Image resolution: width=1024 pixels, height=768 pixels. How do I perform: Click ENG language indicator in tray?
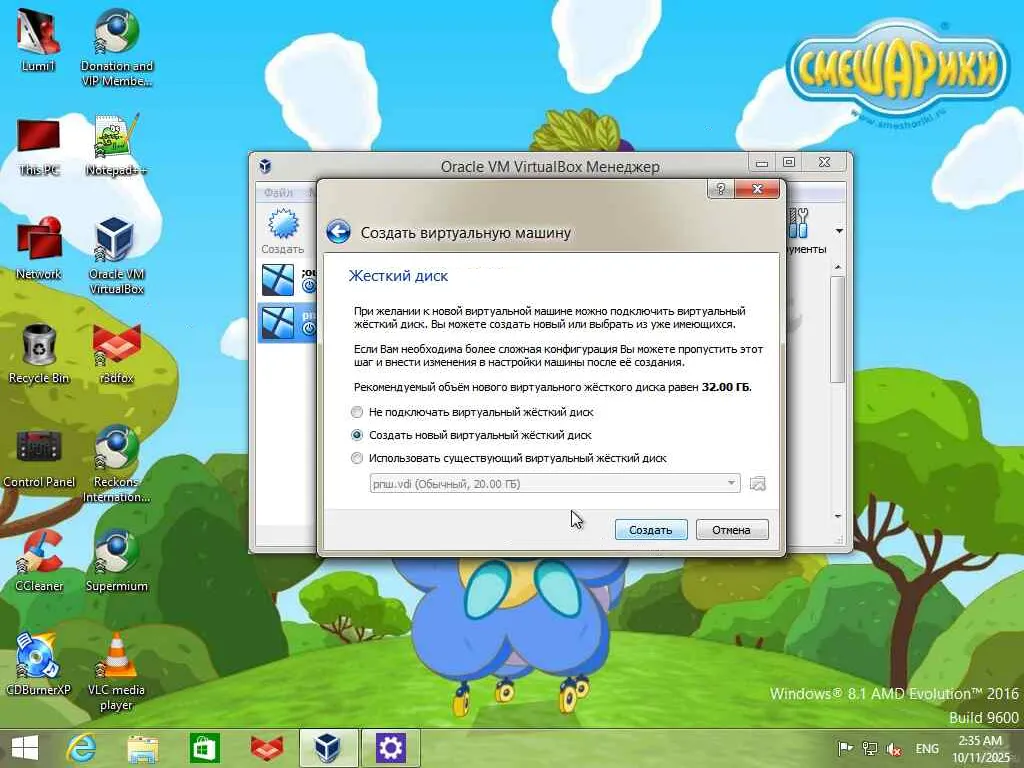tap(927, 748)
